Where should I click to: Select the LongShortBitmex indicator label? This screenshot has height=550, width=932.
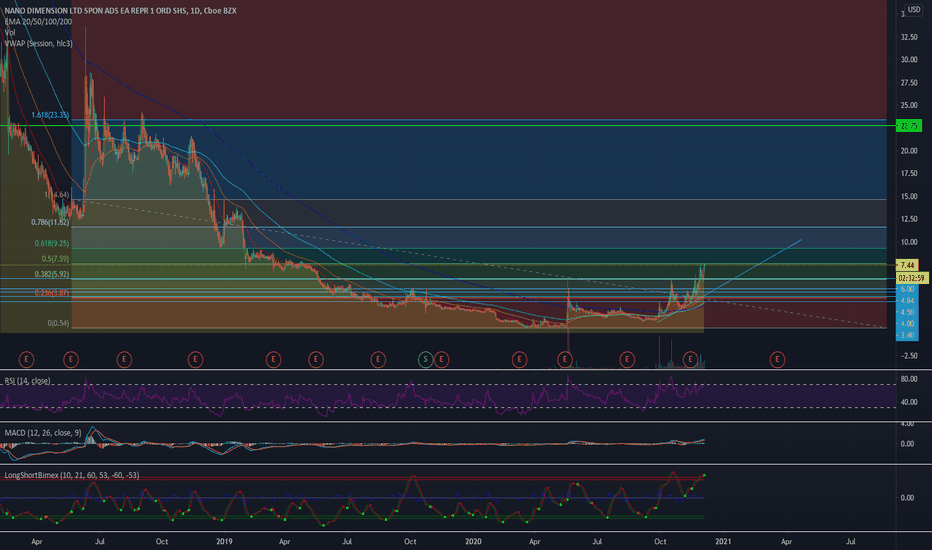click(x=71, y=475)
